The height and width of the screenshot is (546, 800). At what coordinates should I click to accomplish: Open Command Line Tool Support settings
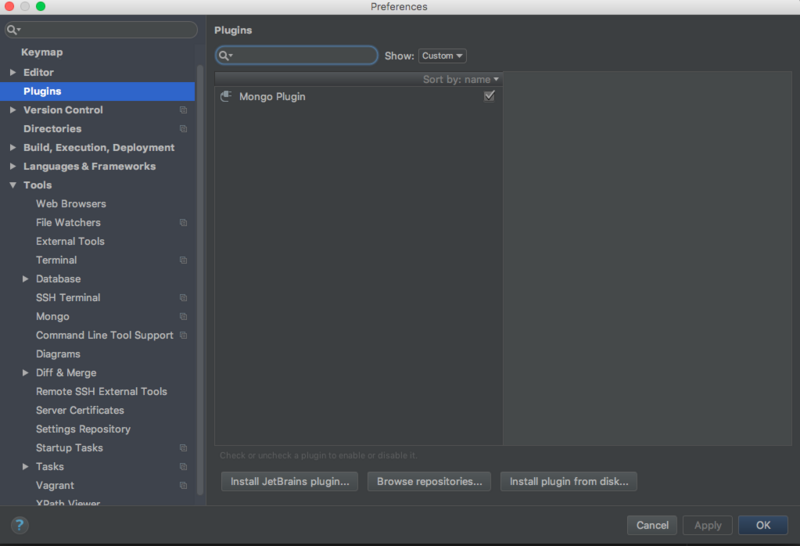point(105,335)
